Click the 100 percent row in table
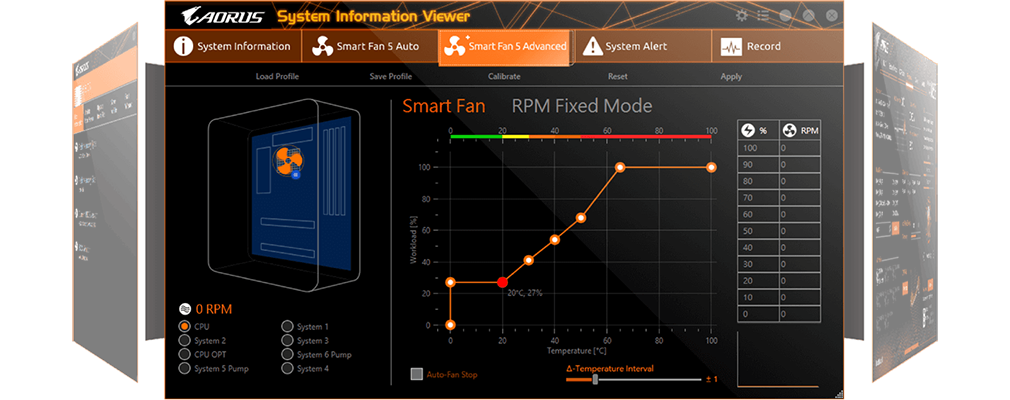The width and height of the screenshot is (1010, 400). click(779, 148)
